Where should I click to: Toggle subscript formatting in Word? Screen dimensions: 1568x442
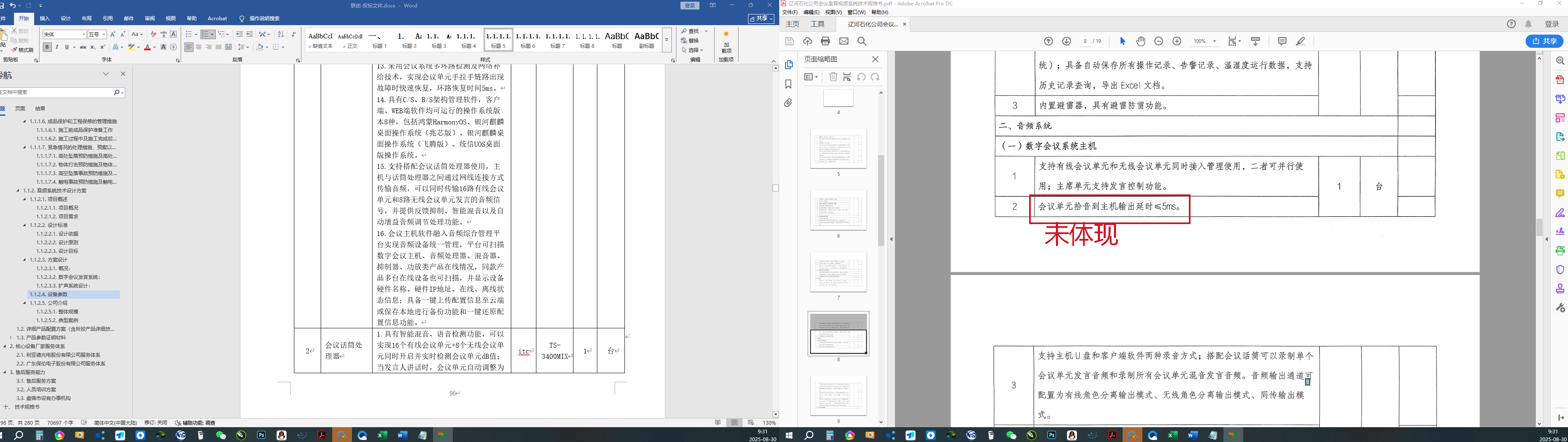[93, 47]
